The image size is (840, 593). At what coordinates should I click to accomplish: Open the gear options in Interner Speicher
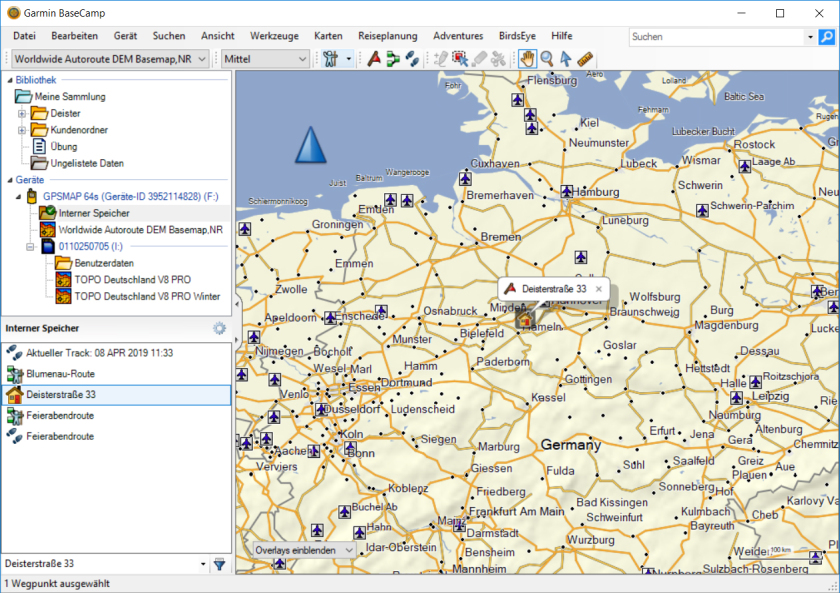[x=219, y=328]
